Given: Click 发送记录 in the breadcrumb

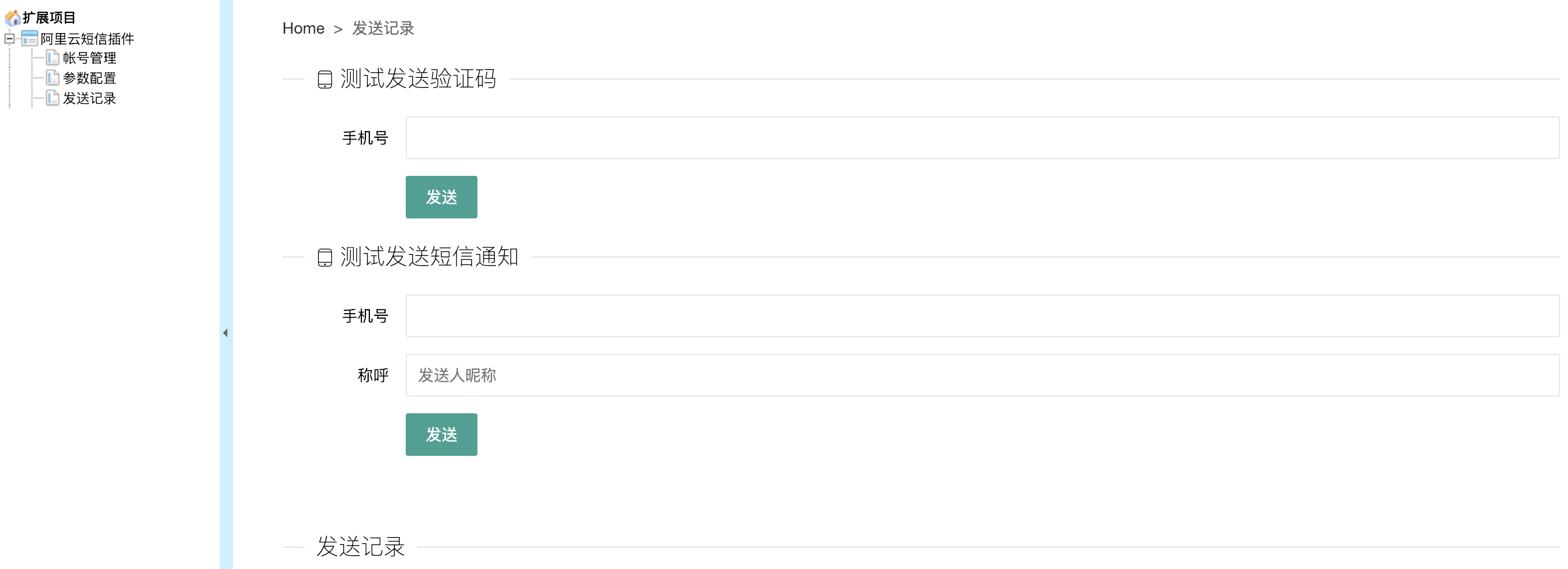Looking at the screenshot, I should pos(383,28).
